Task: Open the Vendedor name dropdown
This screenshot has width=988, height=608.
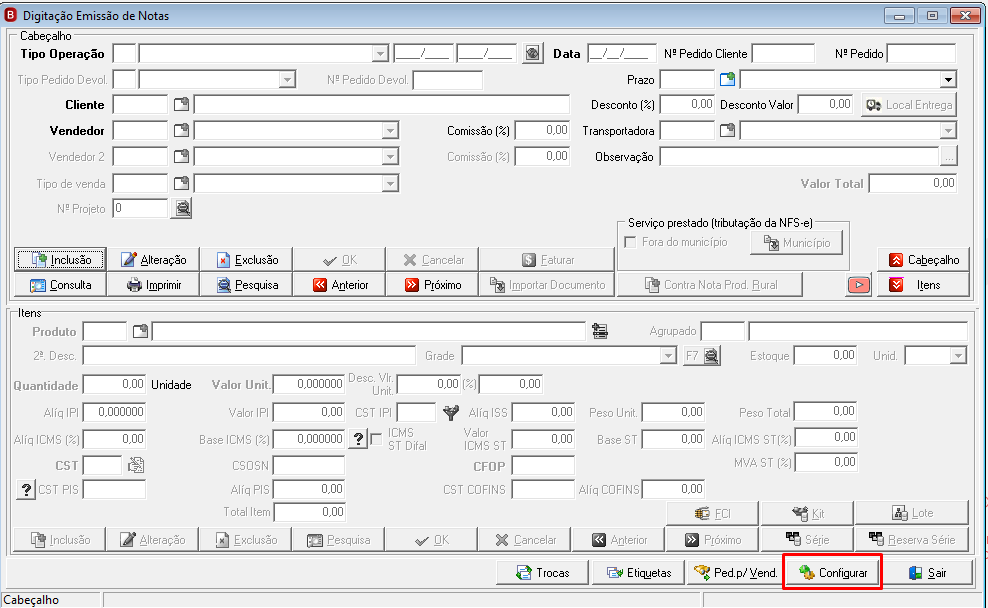Action: click(x=390, y=131)
